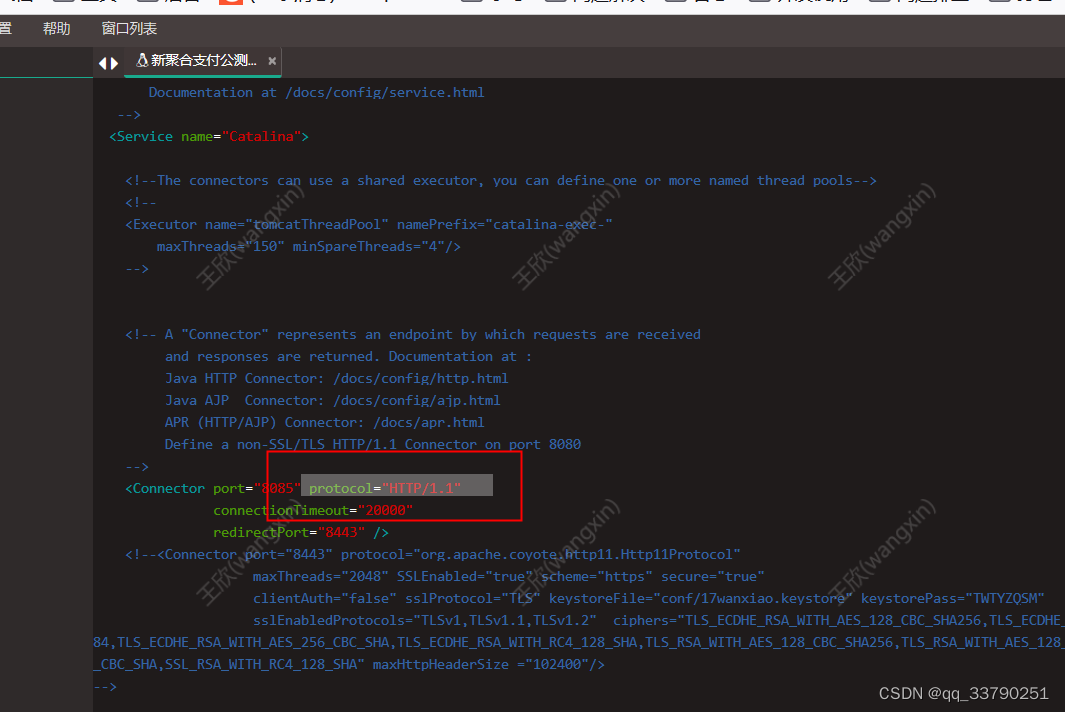Viewport: 1065px width, 712px height.
Task: Open the 窗口列表 menu
Action: 129,28
